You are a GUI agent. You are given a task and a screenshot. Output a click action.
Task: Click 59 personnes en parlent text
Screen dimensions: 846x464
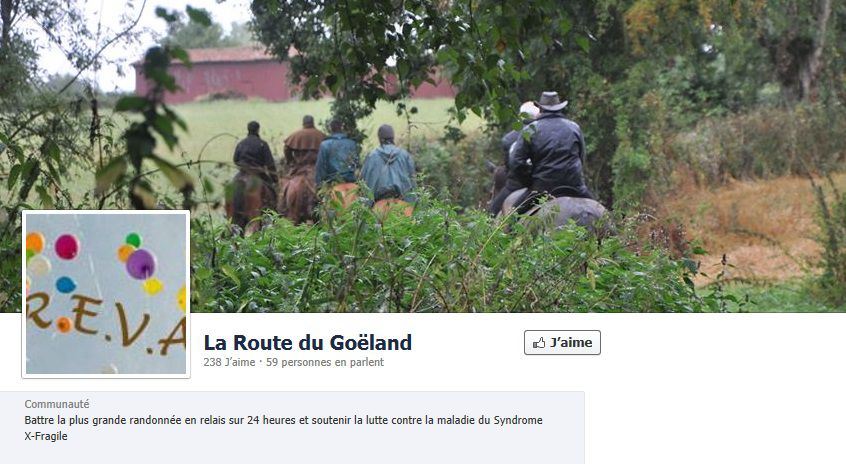point(325,363)
